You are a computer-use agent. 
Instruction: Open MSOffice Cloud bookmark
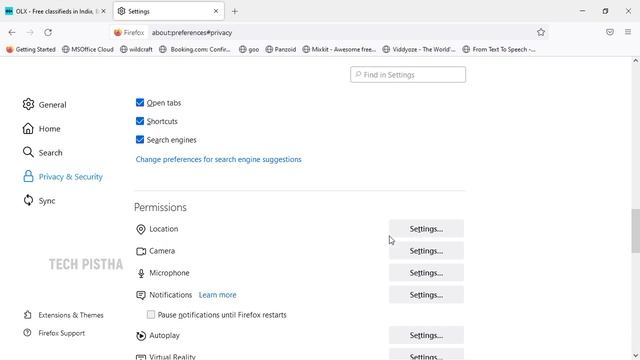pos(88,49)
